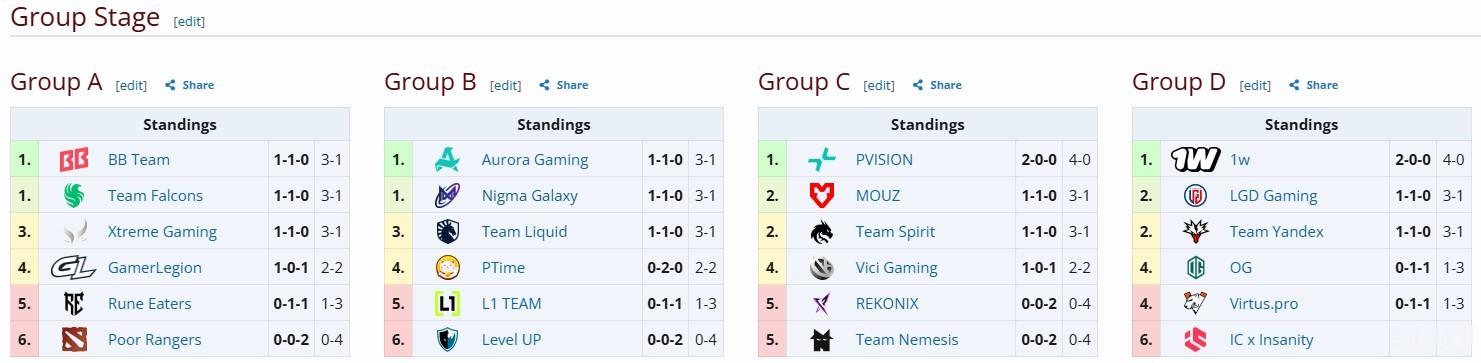The image size is (1481, 363).
Task: Click the Team Liquid logo icon
Action: point(447,231)
